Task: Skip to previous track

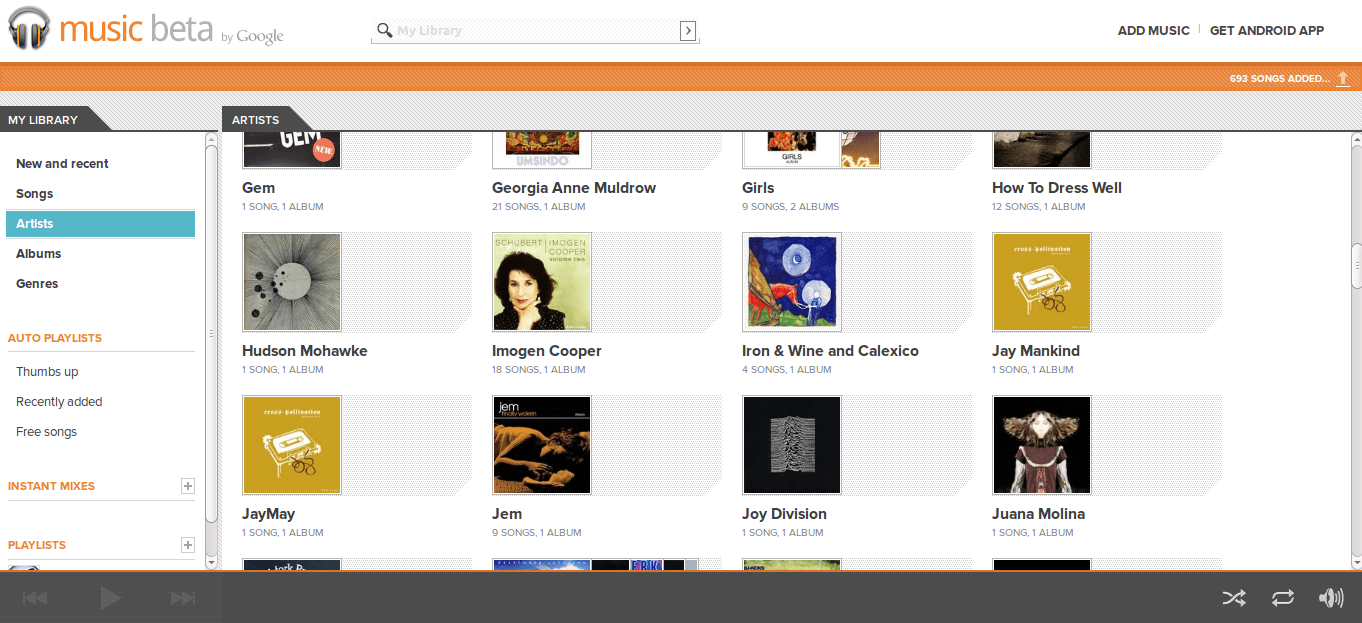Action: (35, 598)
